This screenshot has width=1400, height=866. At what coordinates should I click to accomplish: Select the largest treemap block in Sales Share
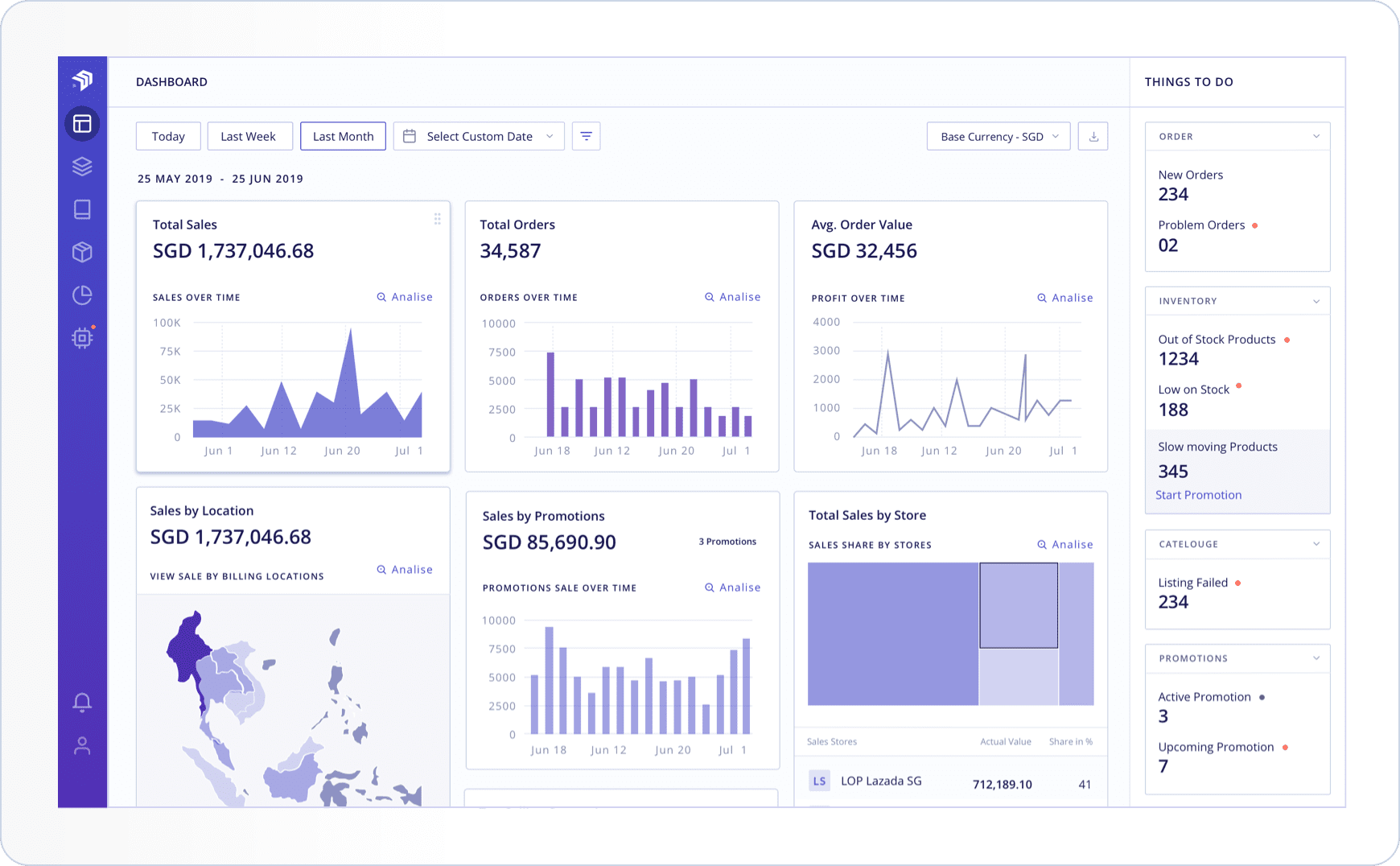pyautogui.click(x=893, y=634)
